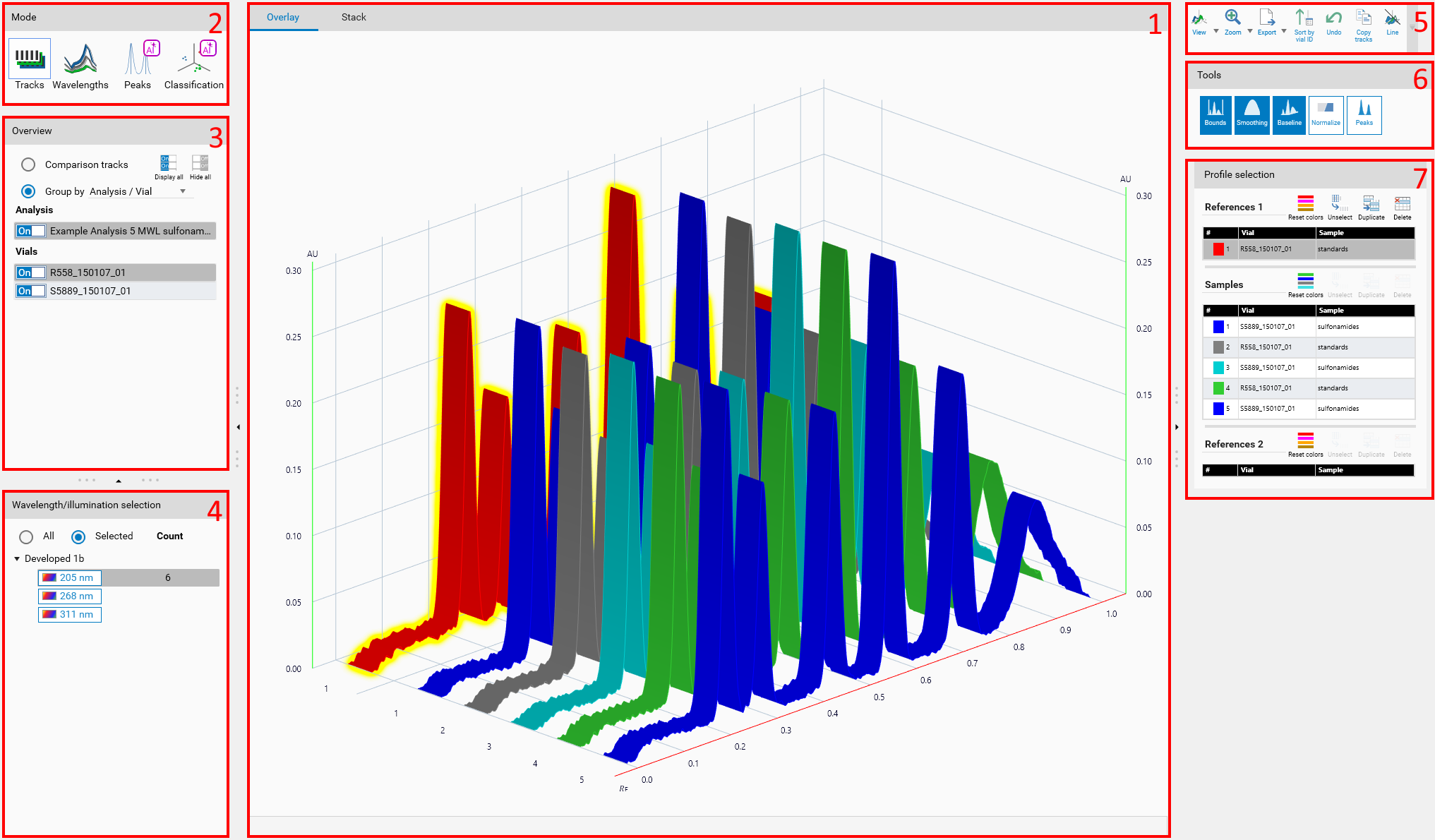This screenshot has height=840, width=1435.
Task: Click Sort by vial ID
Action: [1304, 25]
